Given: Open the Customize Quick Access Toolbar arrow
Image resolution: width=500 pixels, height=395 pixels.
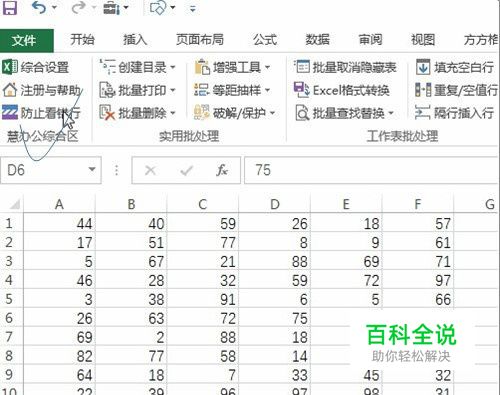Looking at the screenshot, I should pos(193,8).
